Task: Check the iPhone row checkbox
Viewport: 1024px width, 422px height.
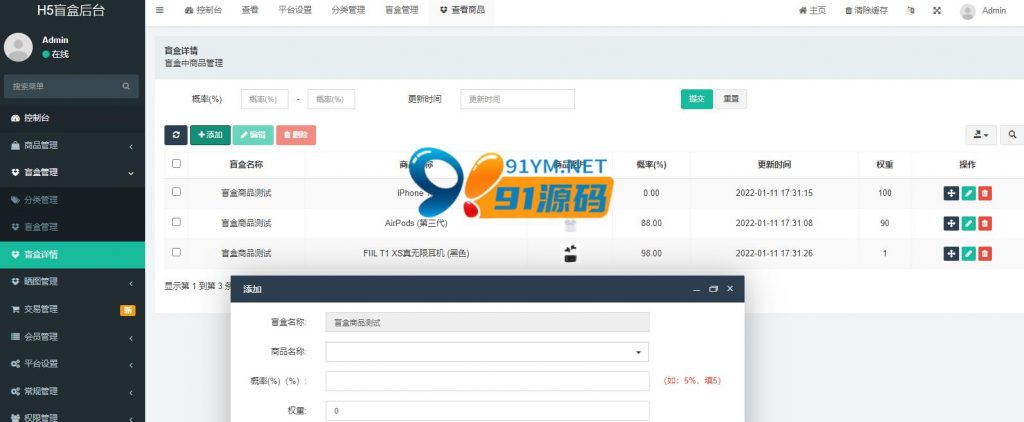Action: (x=176, y=192)
